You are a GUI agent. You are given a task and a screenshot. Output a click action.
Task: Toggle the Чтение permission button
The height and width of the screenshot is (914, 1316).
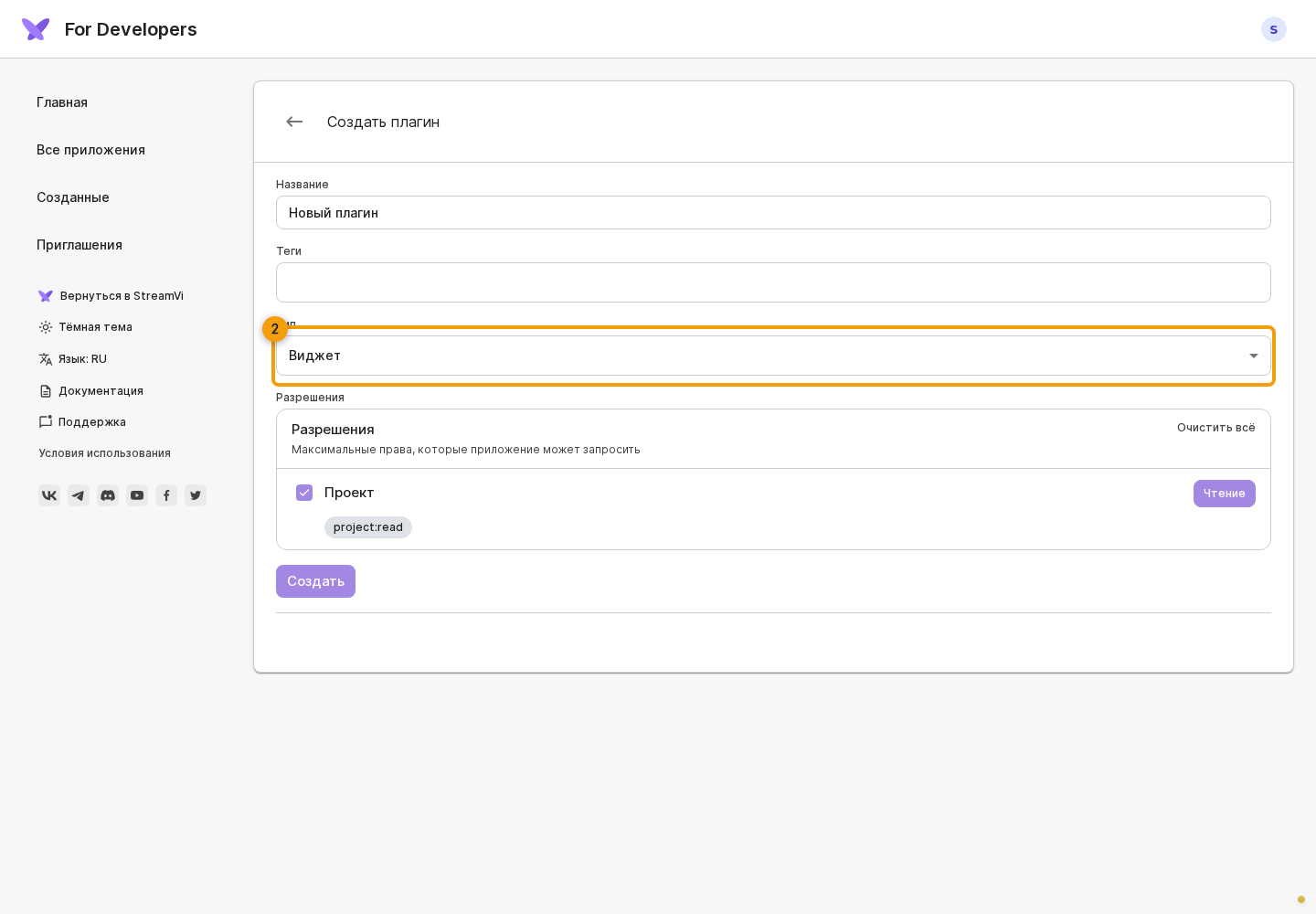pos(1224,494)
